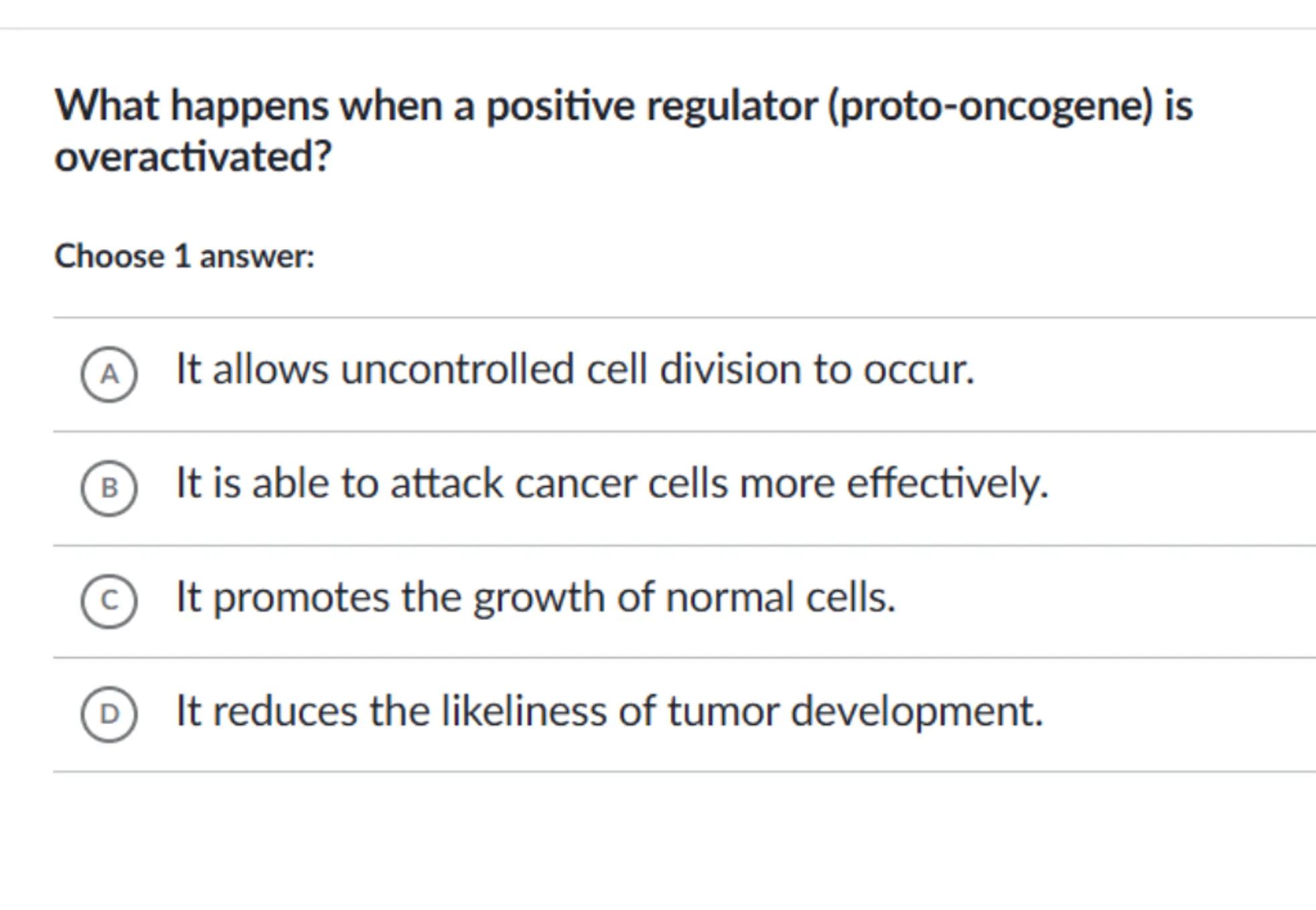
Task: Click the word "promotes" in option C
Action: (x=301, y=597)
